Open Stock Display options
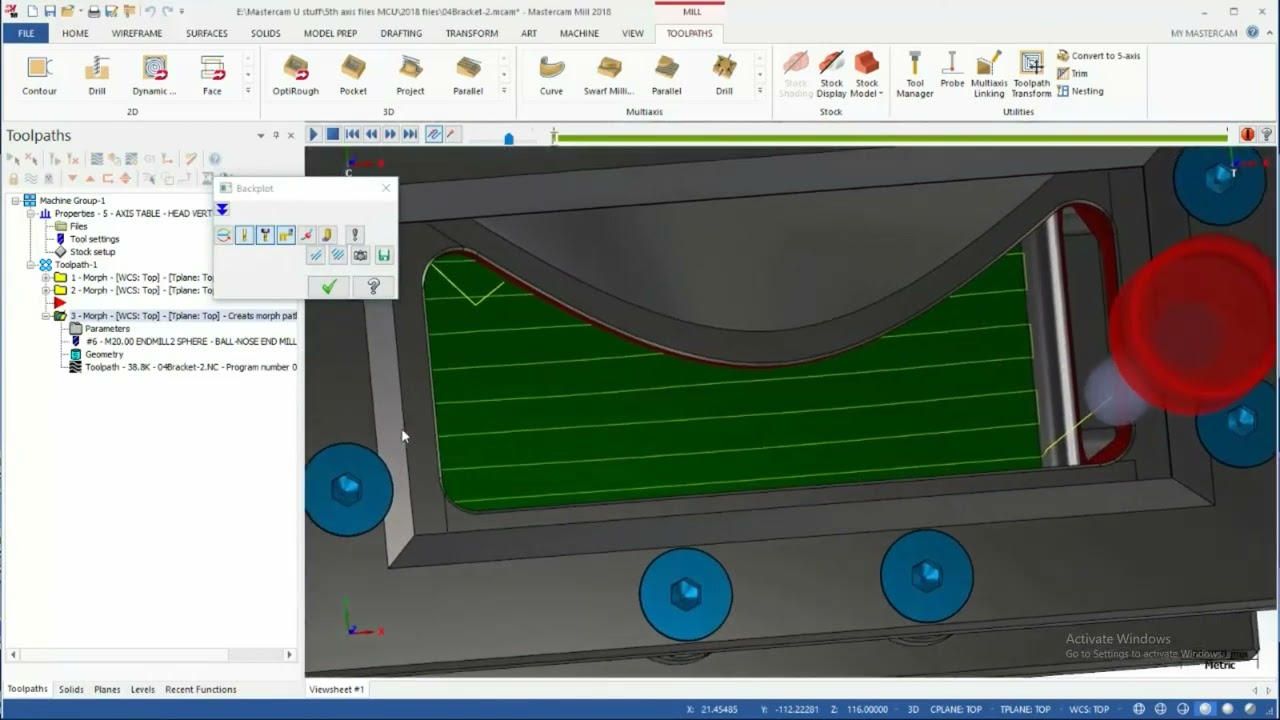This screenshot has width=1280, height=720. [x=831, y=76]
